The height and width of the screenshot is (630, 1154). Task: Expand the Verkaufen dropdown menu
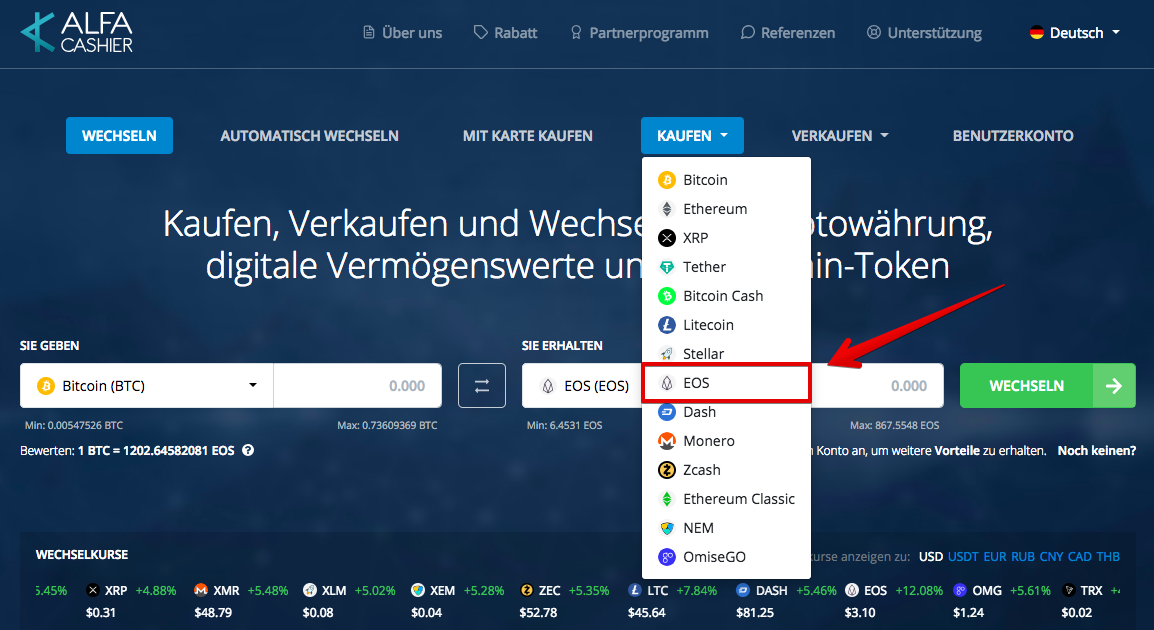click(840, 135)
